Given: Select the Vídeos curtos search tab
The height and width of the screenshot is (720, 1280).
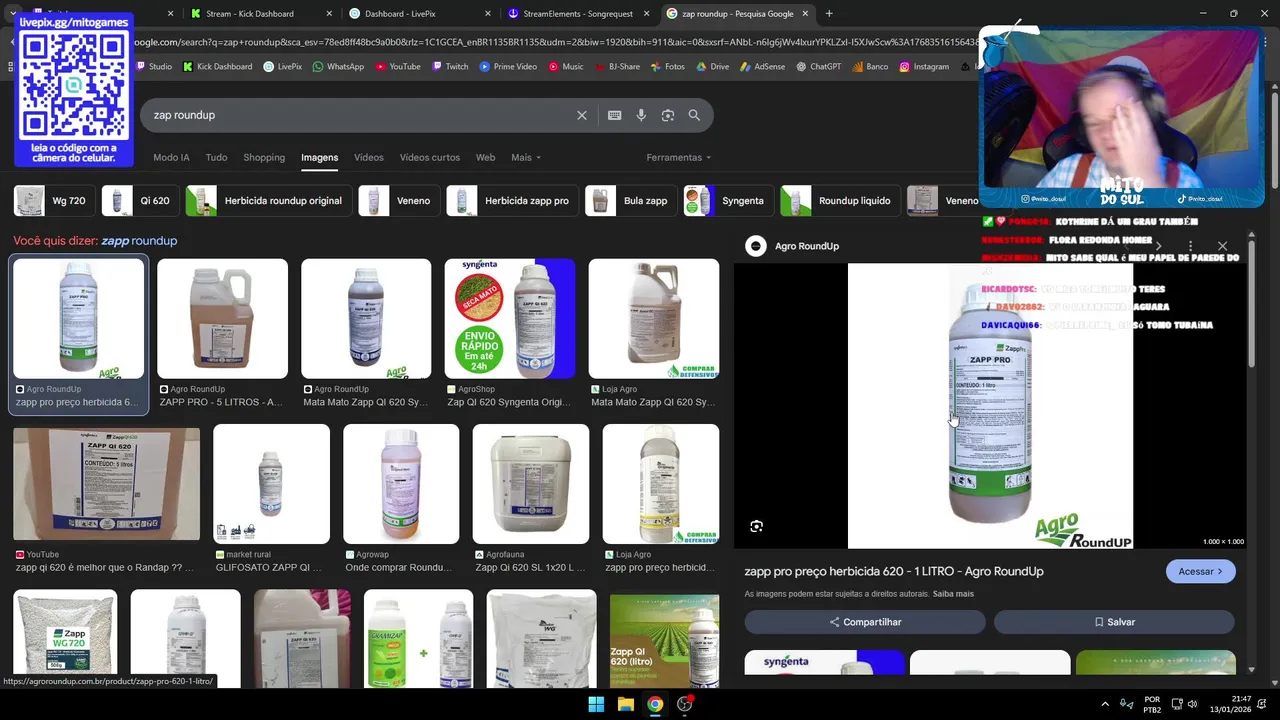Looking at the screenshot, I should 430,157.
